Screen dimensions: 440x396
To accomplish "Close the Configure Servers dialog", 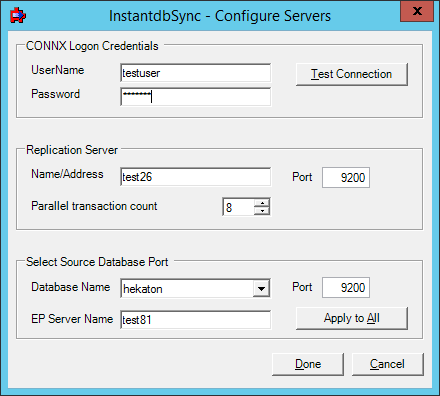I will [417, 11].
